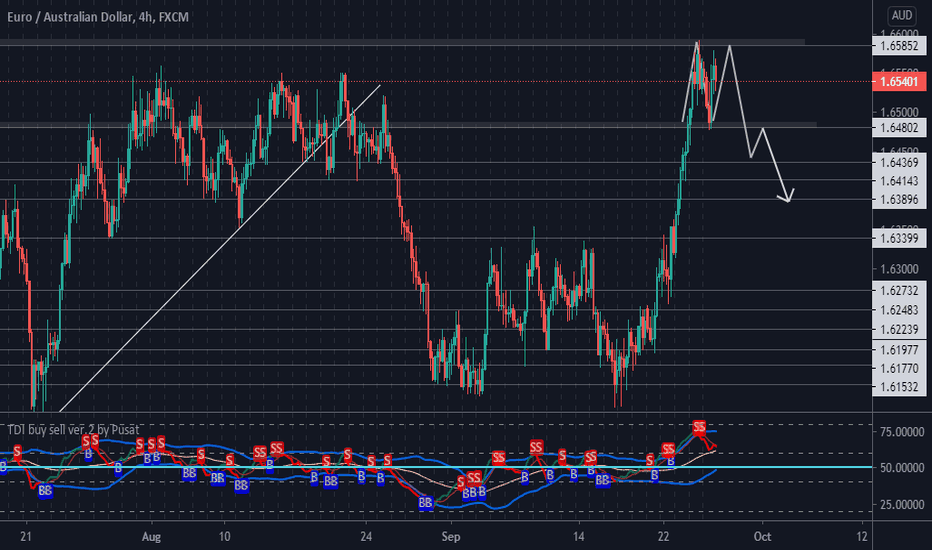The height and width of the screenshot is (550, 932).
Task: Click the 50.00000 indicator scale value
Action: point(902,468)
